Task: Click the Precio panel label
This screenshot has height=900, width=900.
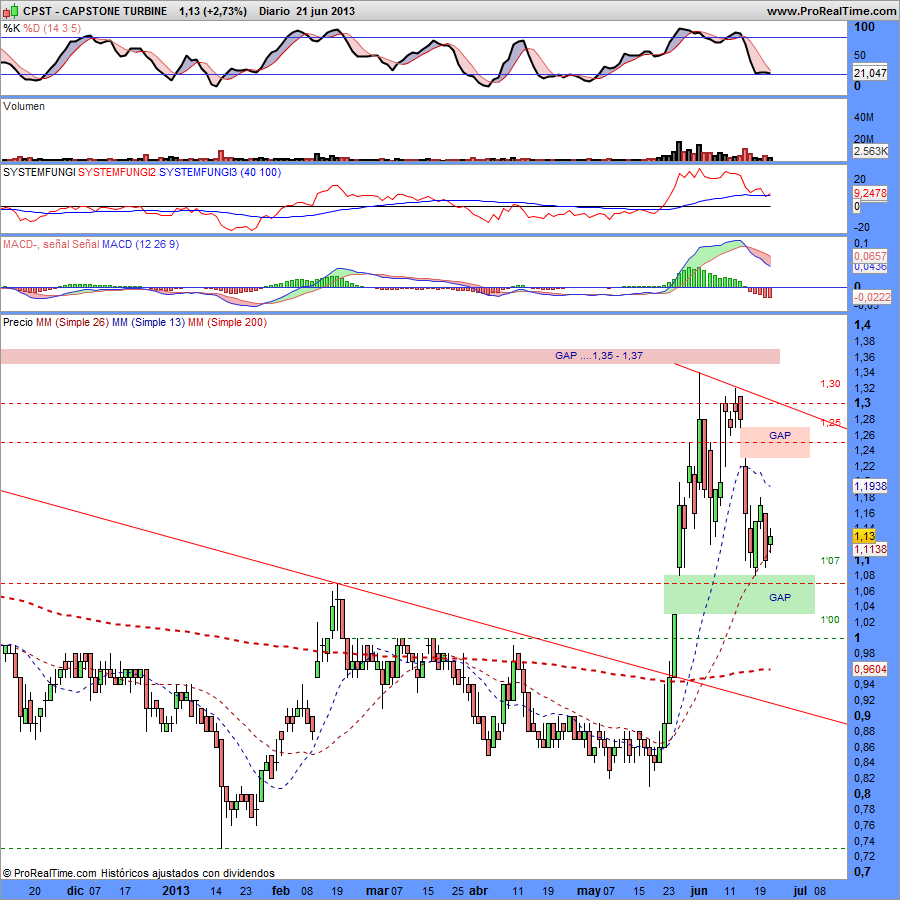Action: (x=18, y=323)
